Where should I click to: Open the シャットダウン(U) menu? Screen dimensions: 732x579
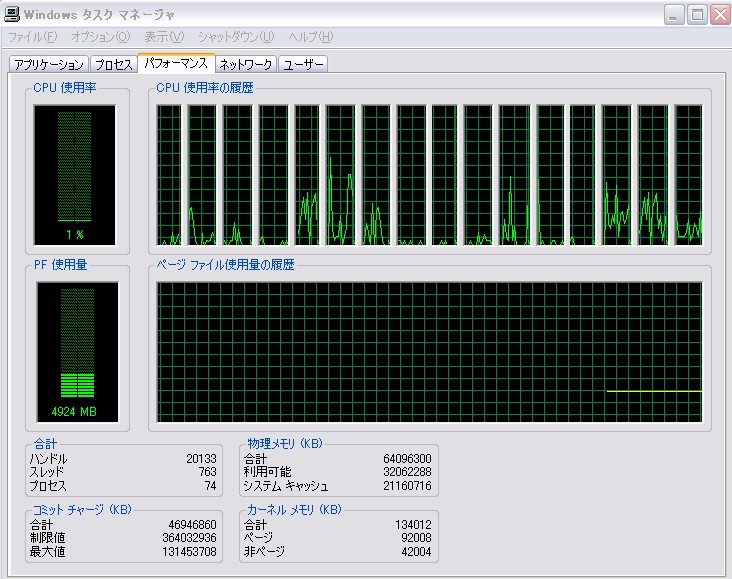236,36
